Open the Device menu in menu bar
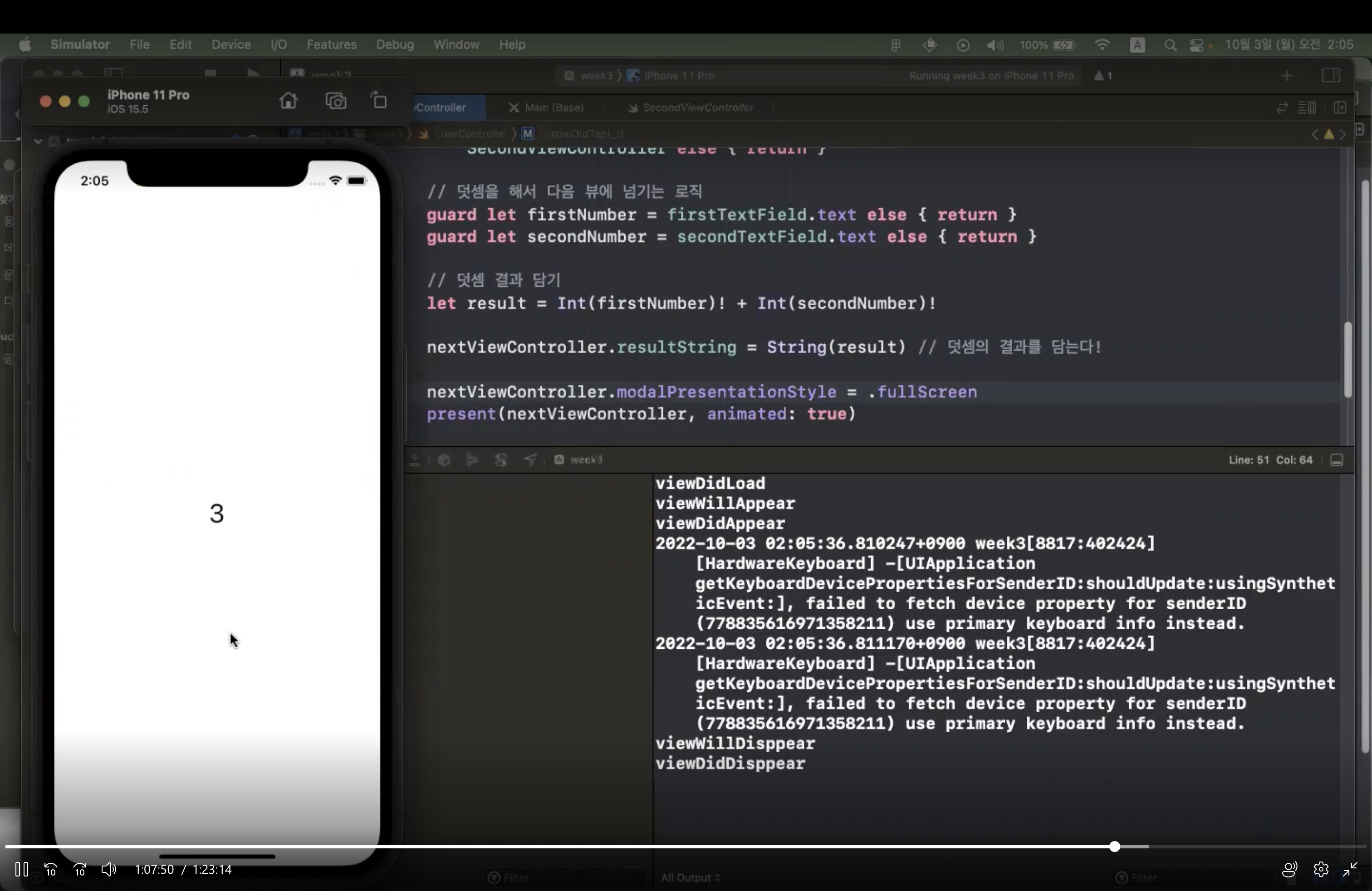The width and height of the screenshot is (1372, 891). pyautogui.click(x=230, y=44)
